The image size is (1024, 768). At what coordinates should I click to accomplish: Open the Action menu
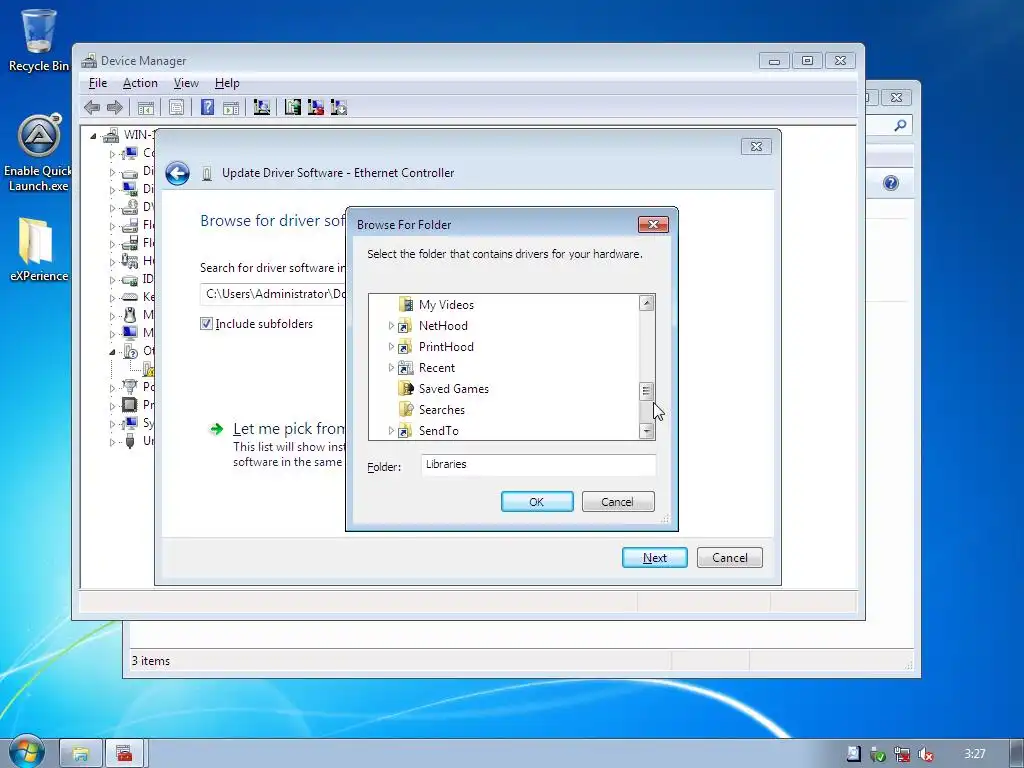(x=140, y=83)
